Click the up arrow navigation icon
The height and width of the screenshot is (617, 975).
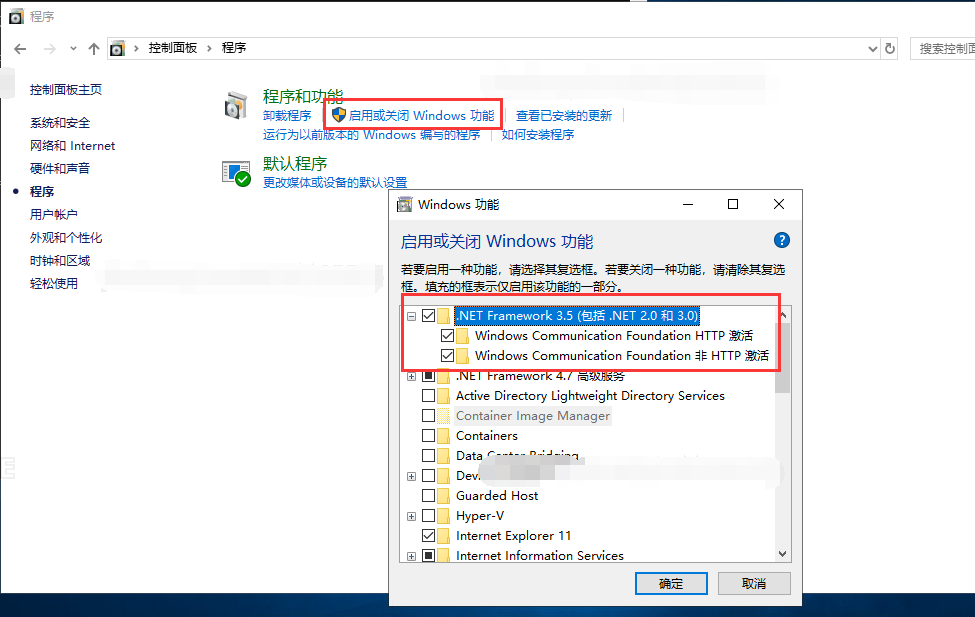click(x=94, y=49)
